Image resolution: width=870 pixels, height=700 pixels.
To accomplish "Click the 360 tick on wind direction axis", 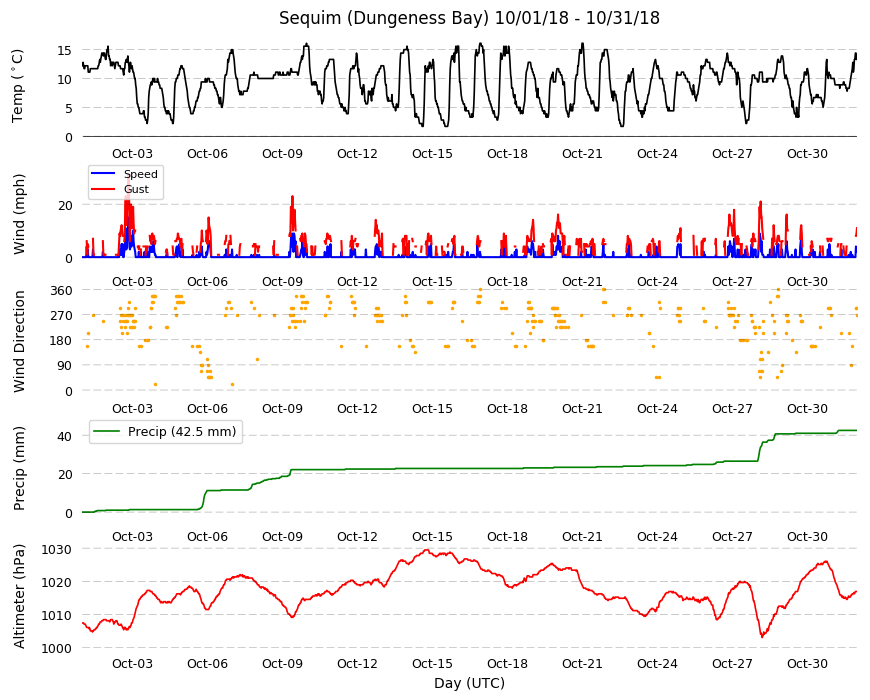I will (x=61, y=291).
